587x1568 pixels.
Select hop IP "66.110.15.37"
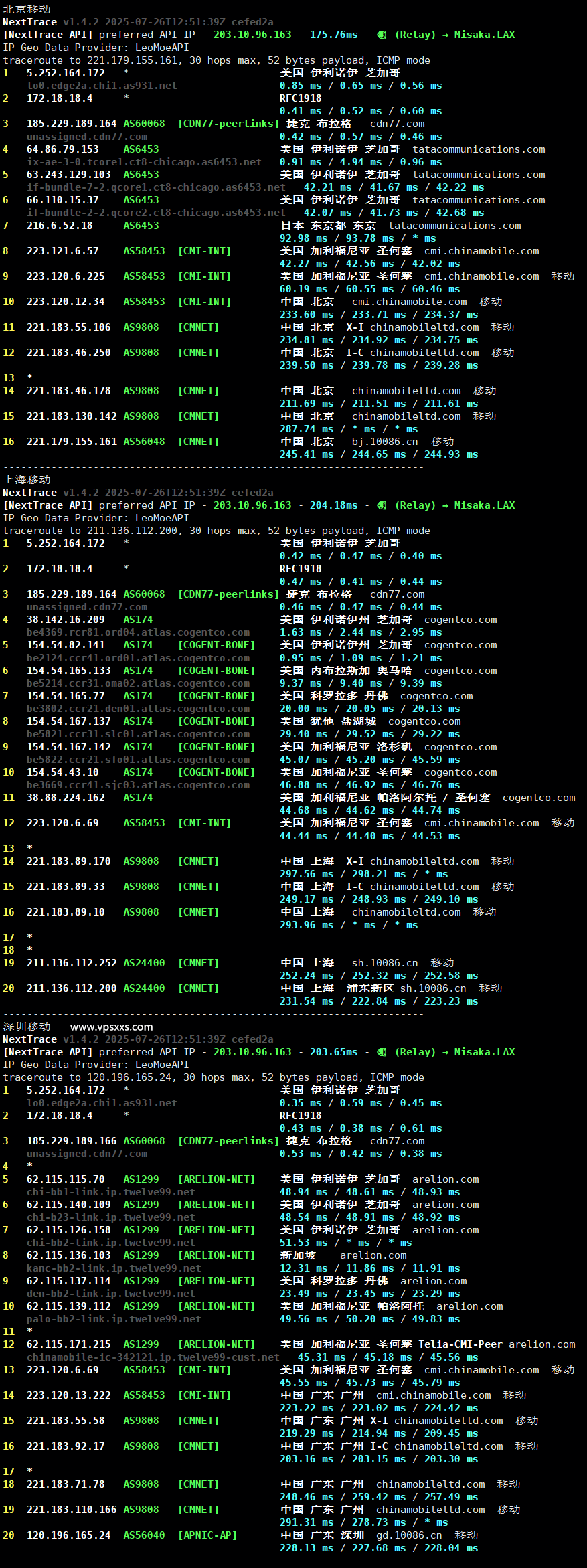tap(63, 200)
